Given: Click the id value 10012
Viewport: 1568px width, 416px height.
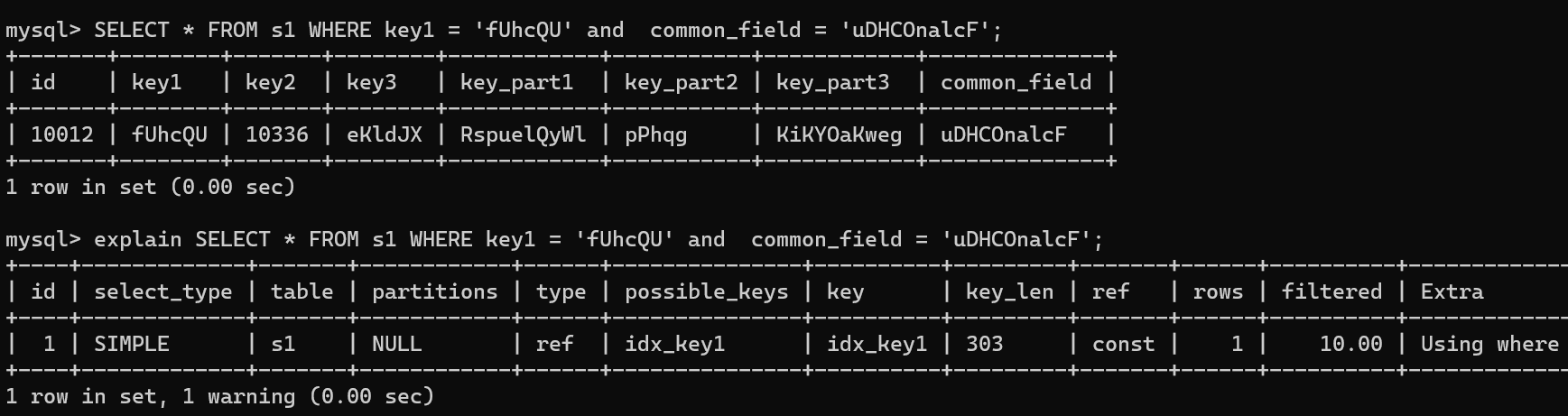Looking at the screenshot, I should coord(62,135).
